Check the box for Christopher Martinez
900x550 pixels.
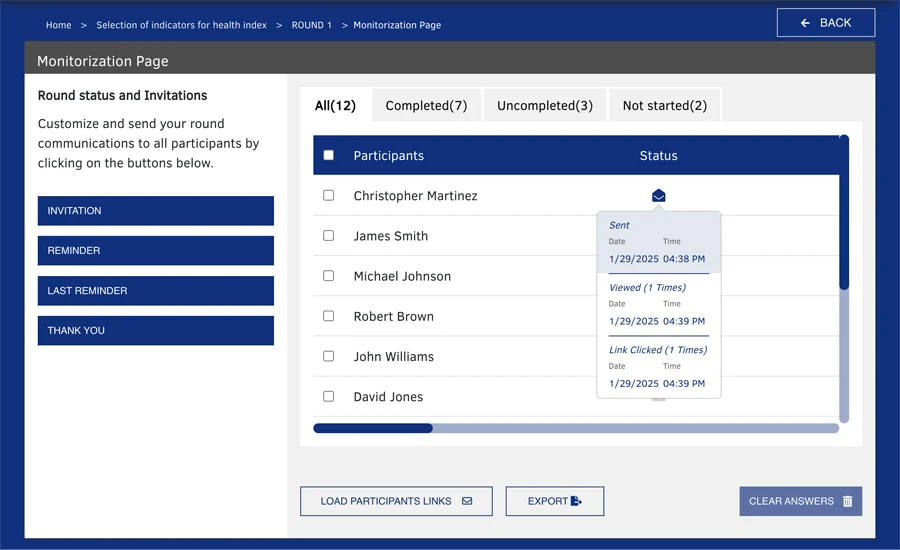[328, 195]
